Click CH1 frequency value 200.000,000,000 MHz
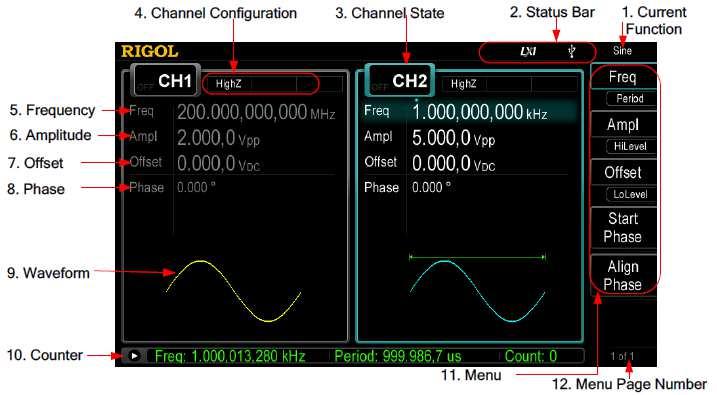717x395 pixels. click(256, 112)
